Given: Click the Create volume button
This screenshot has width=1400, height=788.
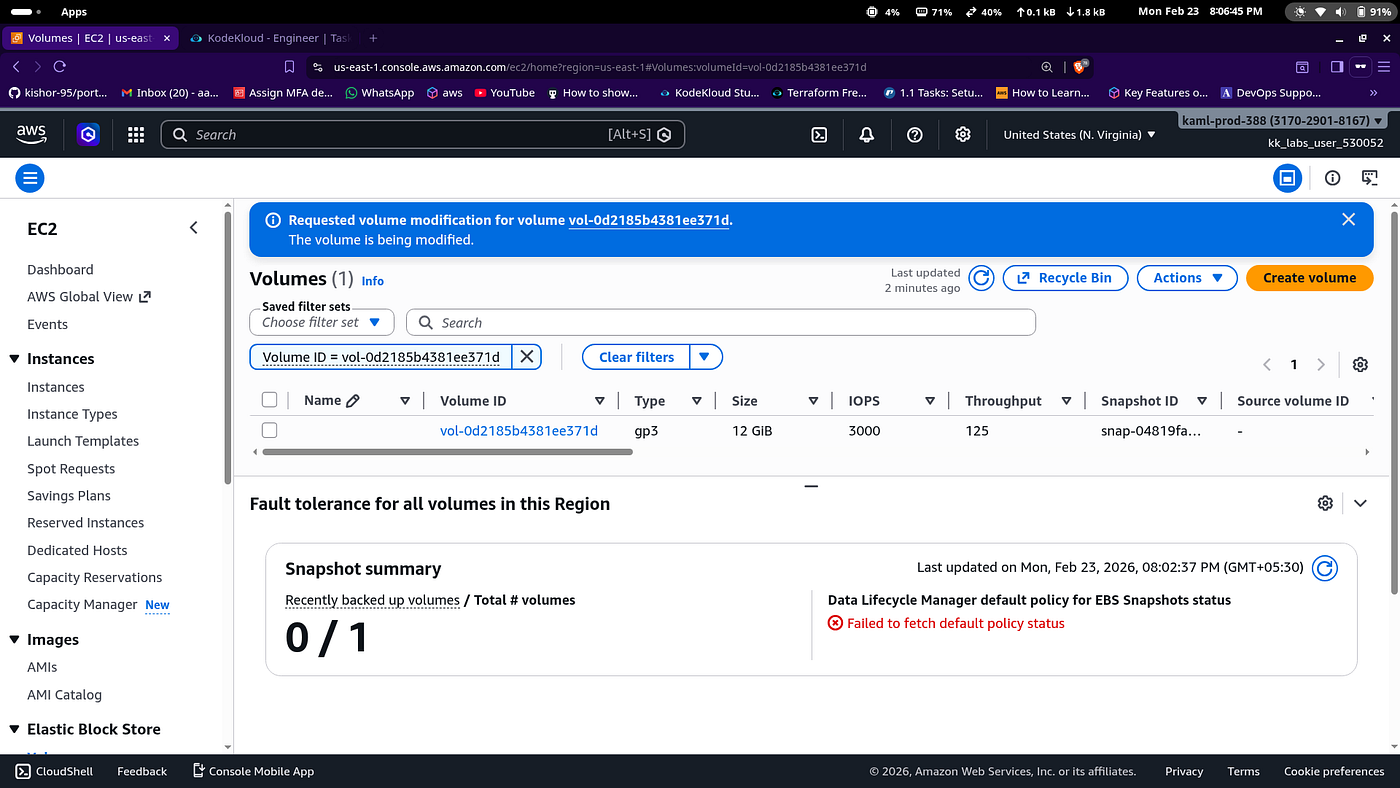Looking at the screenshot, I should click(x=1309, y=278).
